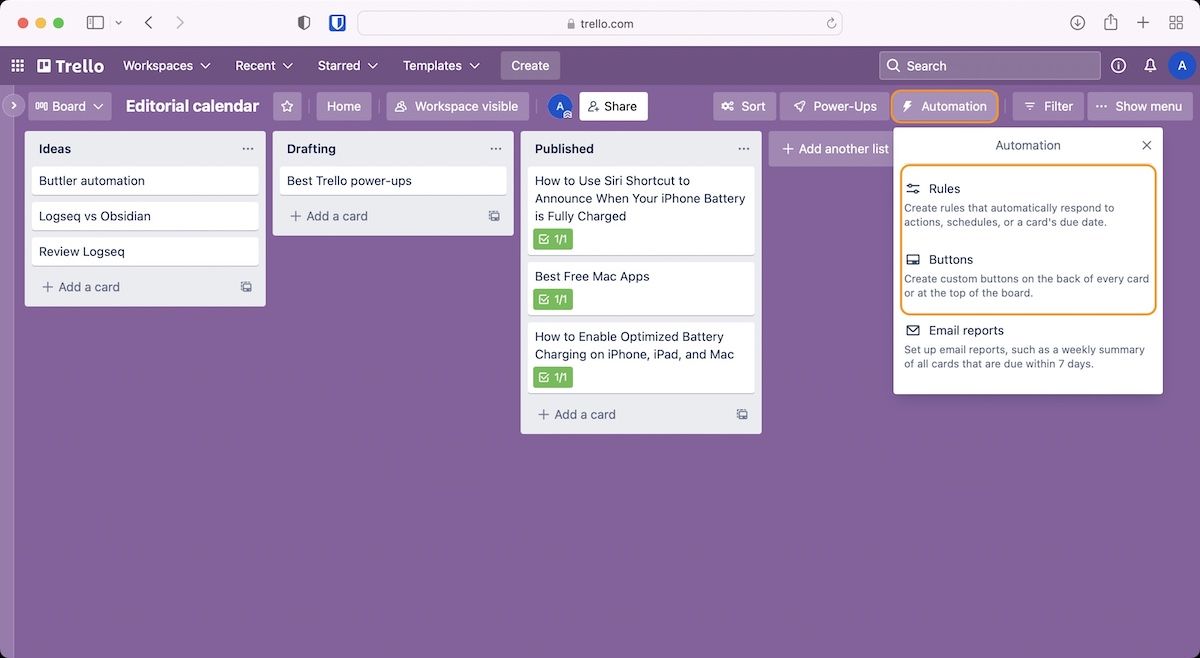Open the Starred boards dropdown
1200x658 pixels.
click(347, 66)
